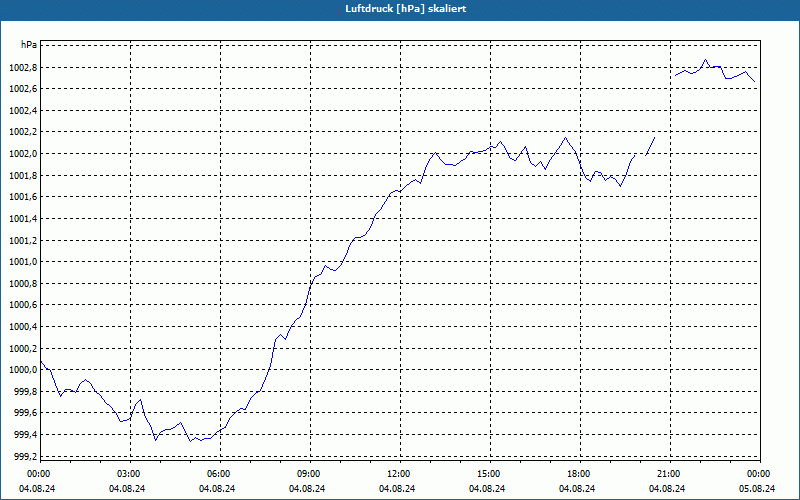Pick the 15:00 time label
Image resolution: width=800 pixels, height=500 pixels.
tap(488, 474)
